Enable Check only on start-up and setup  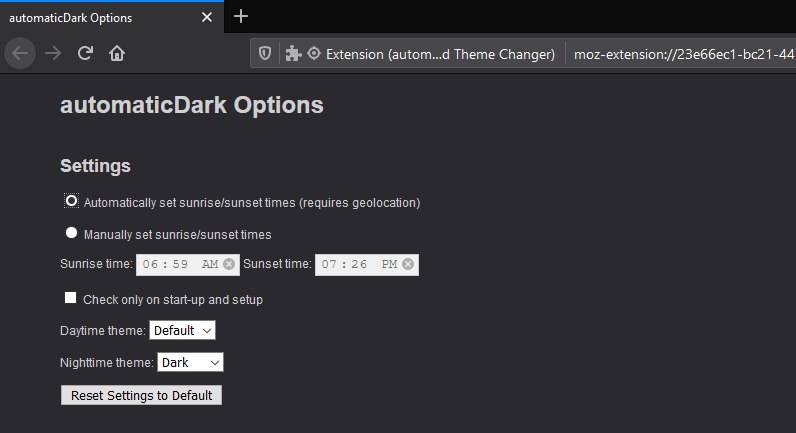(71, 298)
